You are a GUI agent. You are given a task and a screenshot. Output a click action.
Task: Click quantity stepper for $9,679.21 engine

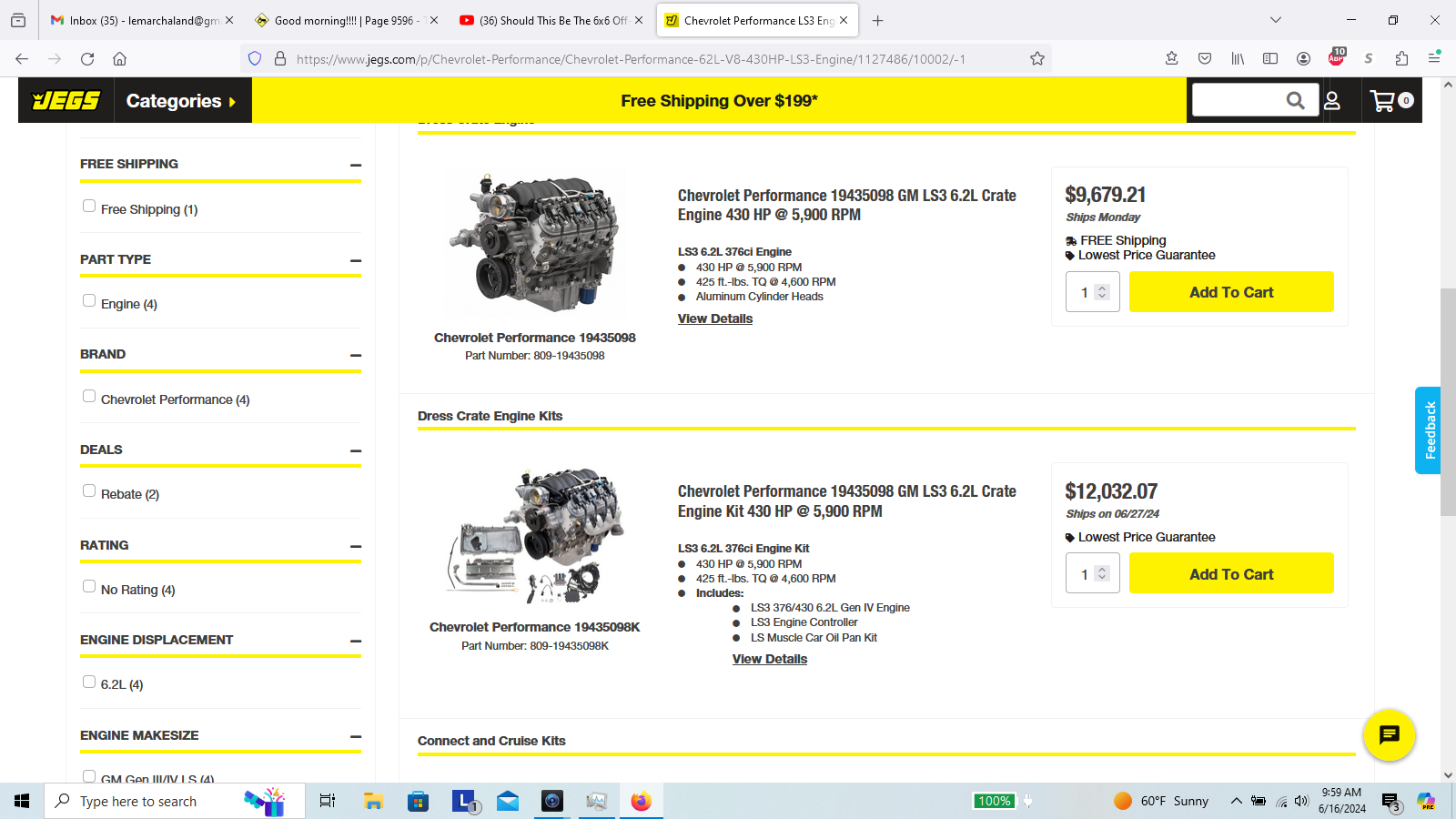pos(1102,292)
